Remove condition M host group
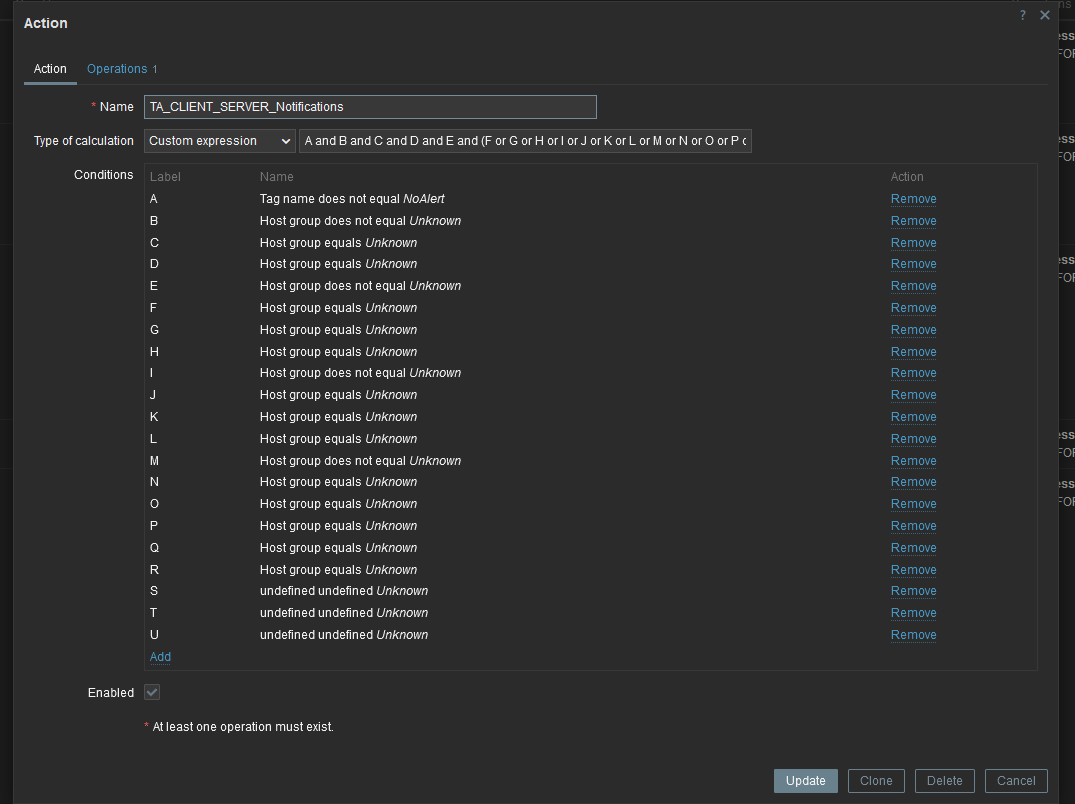 [913, 461]
